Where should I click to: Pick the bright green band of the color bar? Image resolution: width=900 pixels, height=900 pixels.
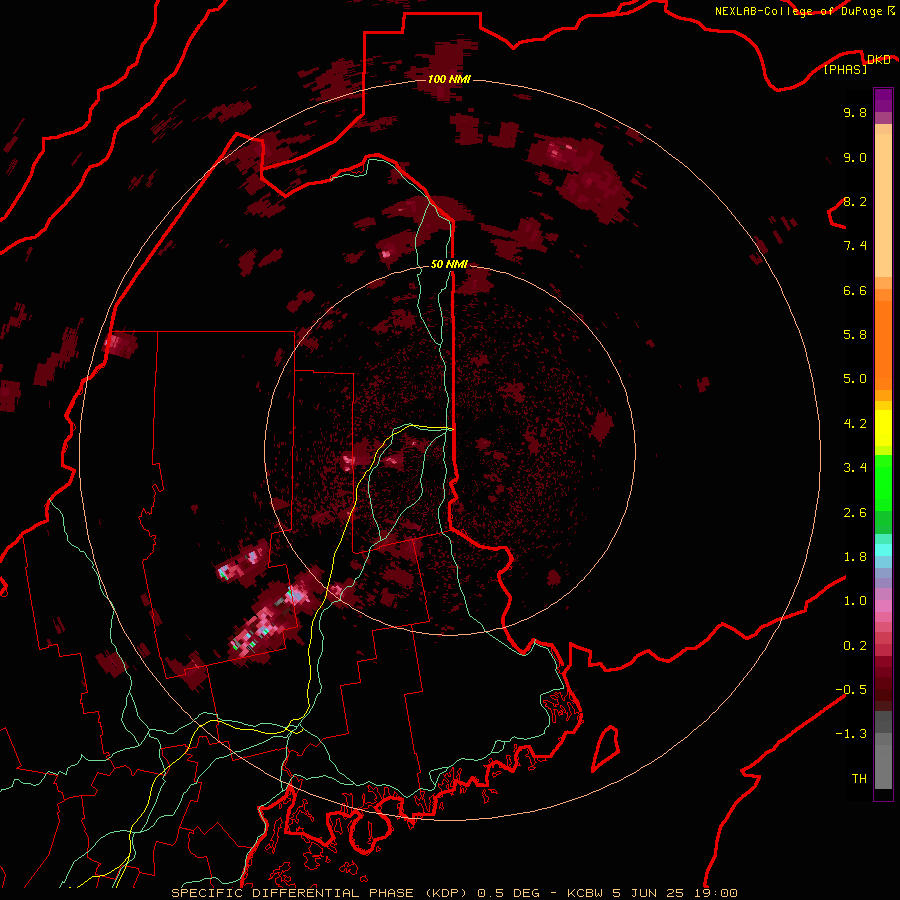coord(883,485)
